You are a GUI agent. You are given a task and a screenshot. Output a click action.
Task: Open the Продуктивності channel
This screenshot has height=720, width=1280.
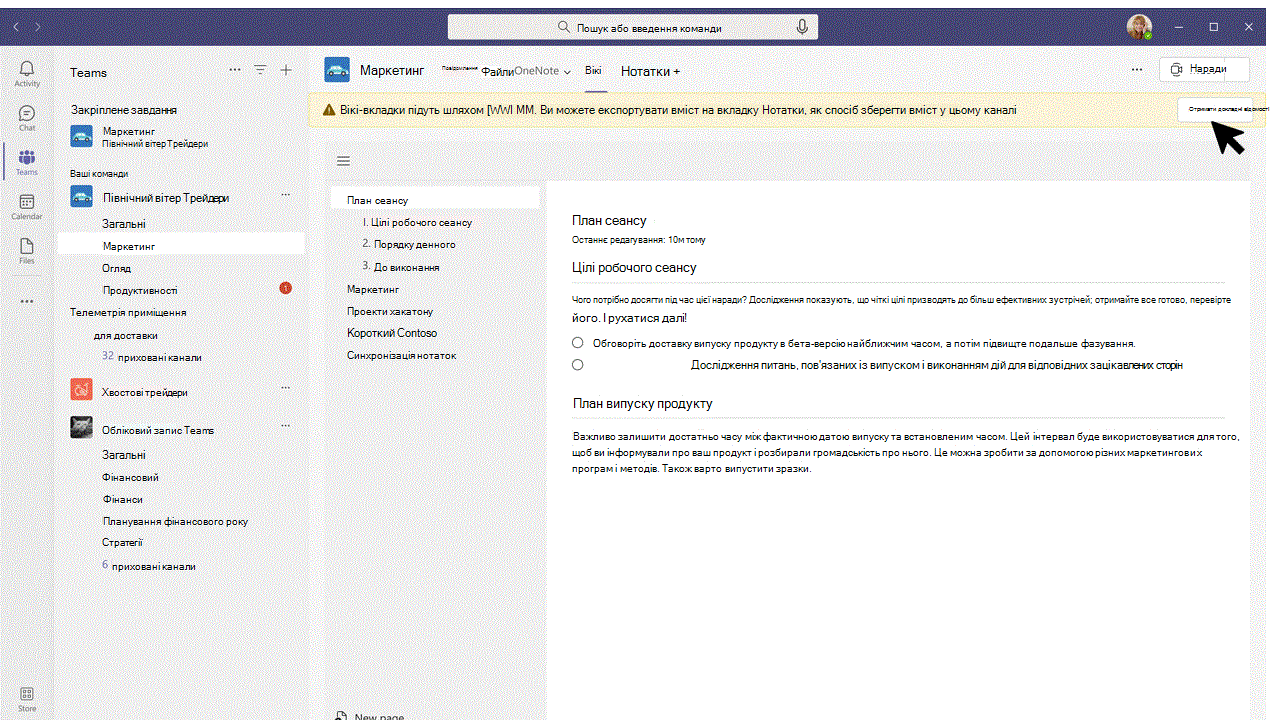pos(140,290)
